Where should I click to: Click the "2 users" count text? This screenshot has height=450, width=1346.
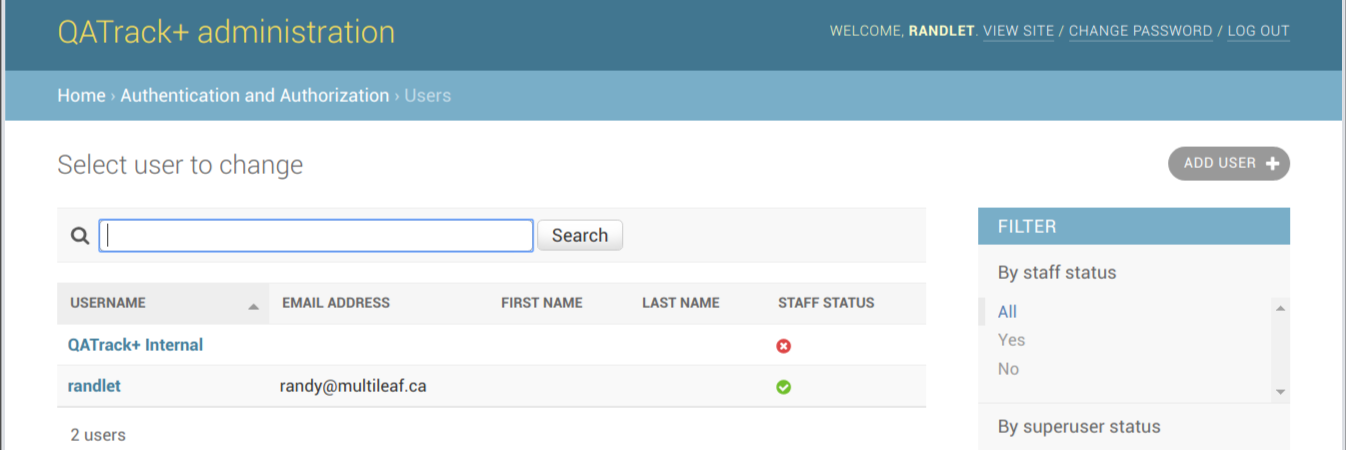(98, 435)
